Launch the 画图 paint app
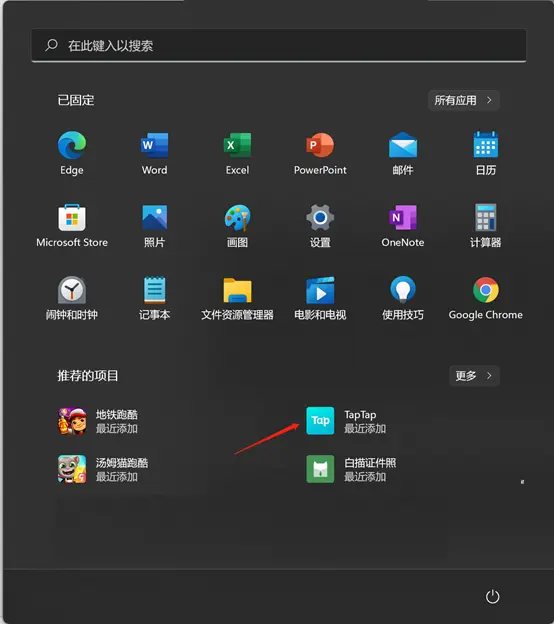This screenshot has width=554, height=624. [x=237, y=226]
